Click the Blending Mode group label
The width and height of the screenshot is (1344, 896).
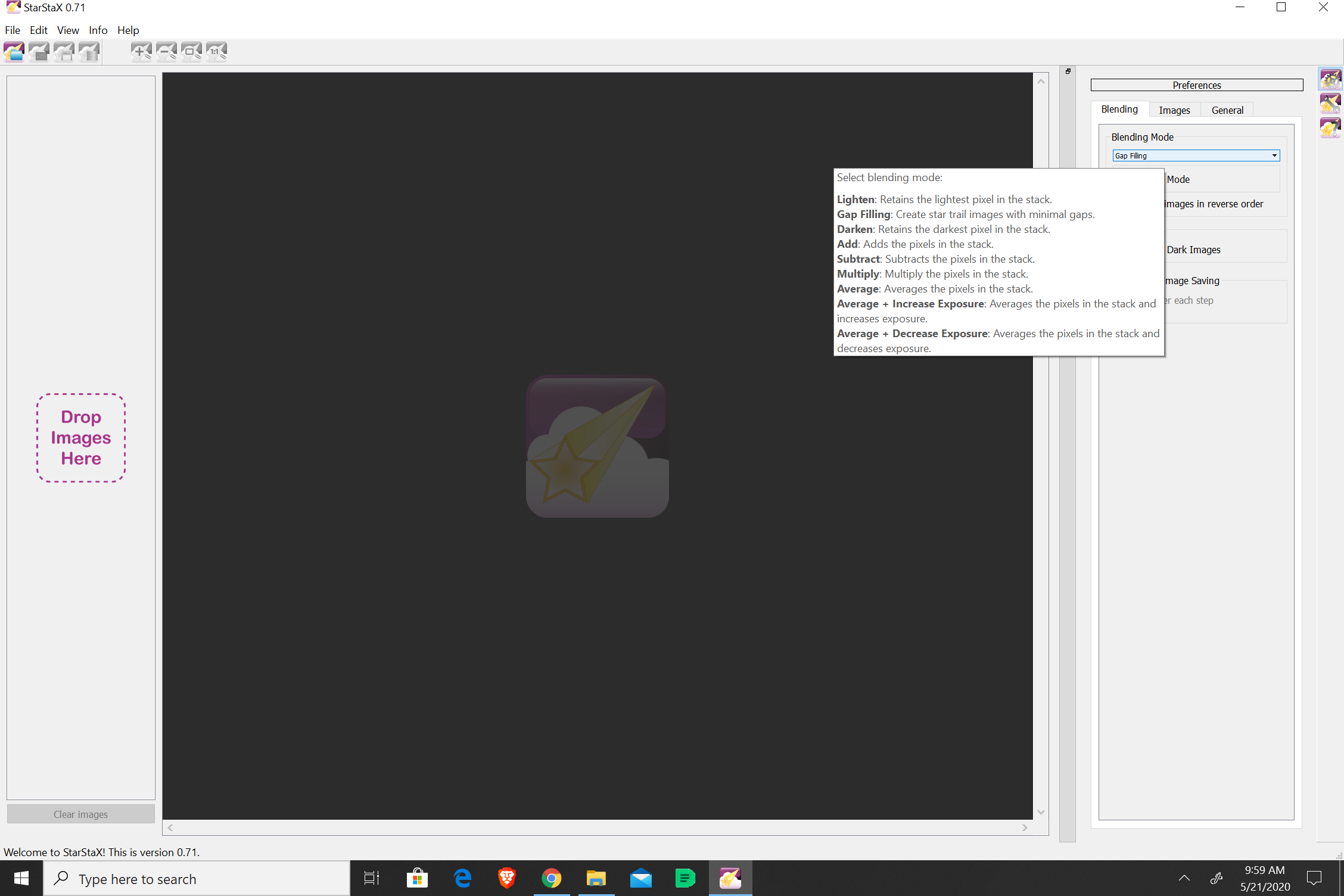tap(1142, 137)
